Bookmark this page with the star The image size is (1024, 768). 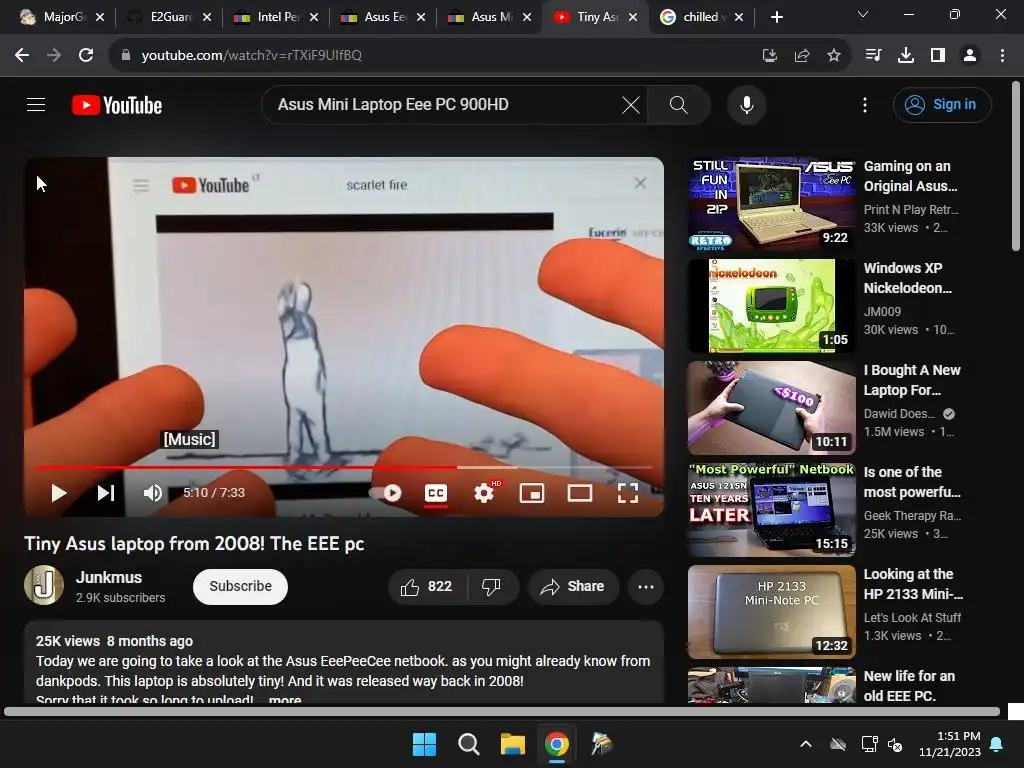coord(834,56)
